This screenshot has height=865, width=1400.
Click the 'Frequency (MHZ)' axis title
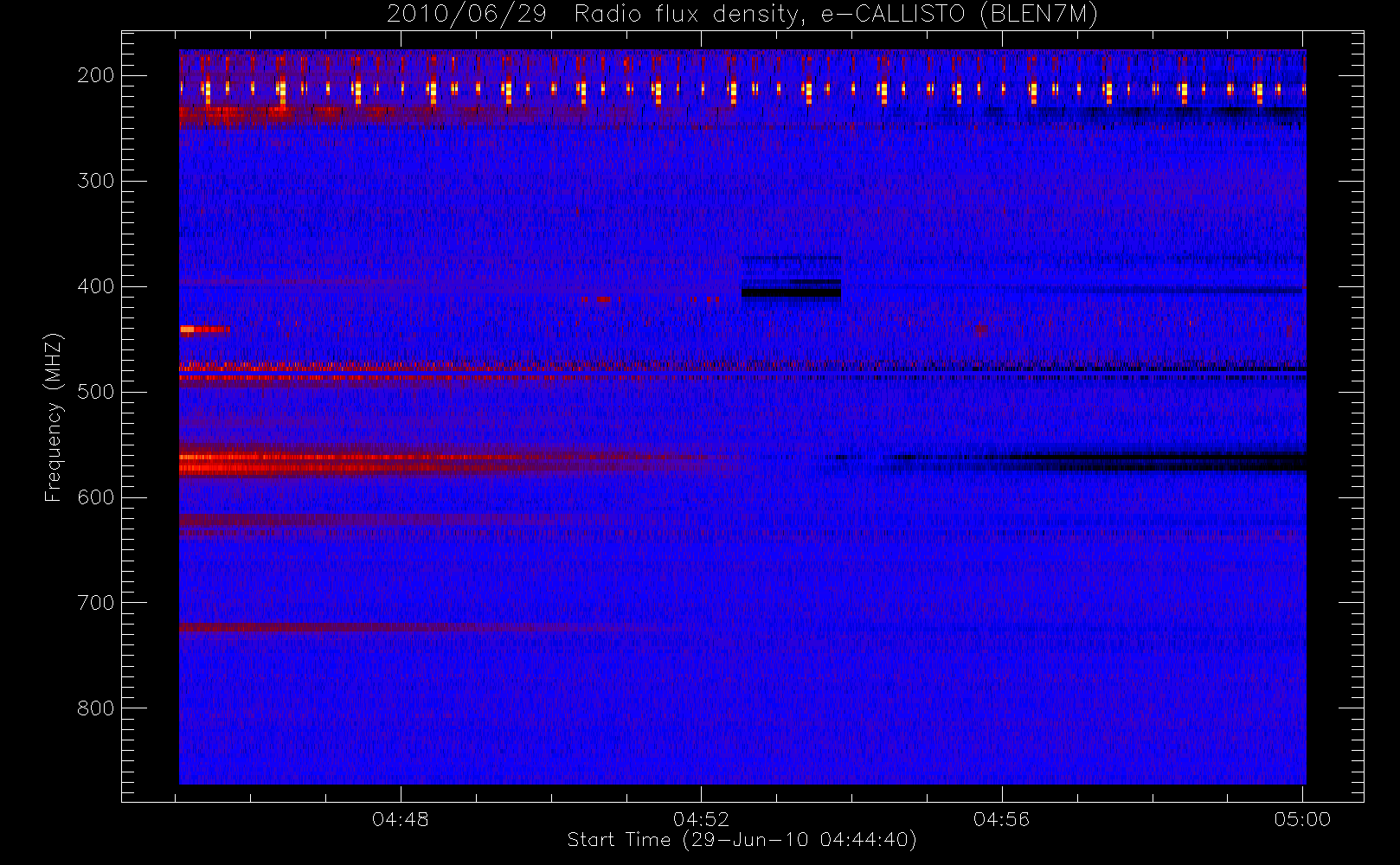[54, 417]
